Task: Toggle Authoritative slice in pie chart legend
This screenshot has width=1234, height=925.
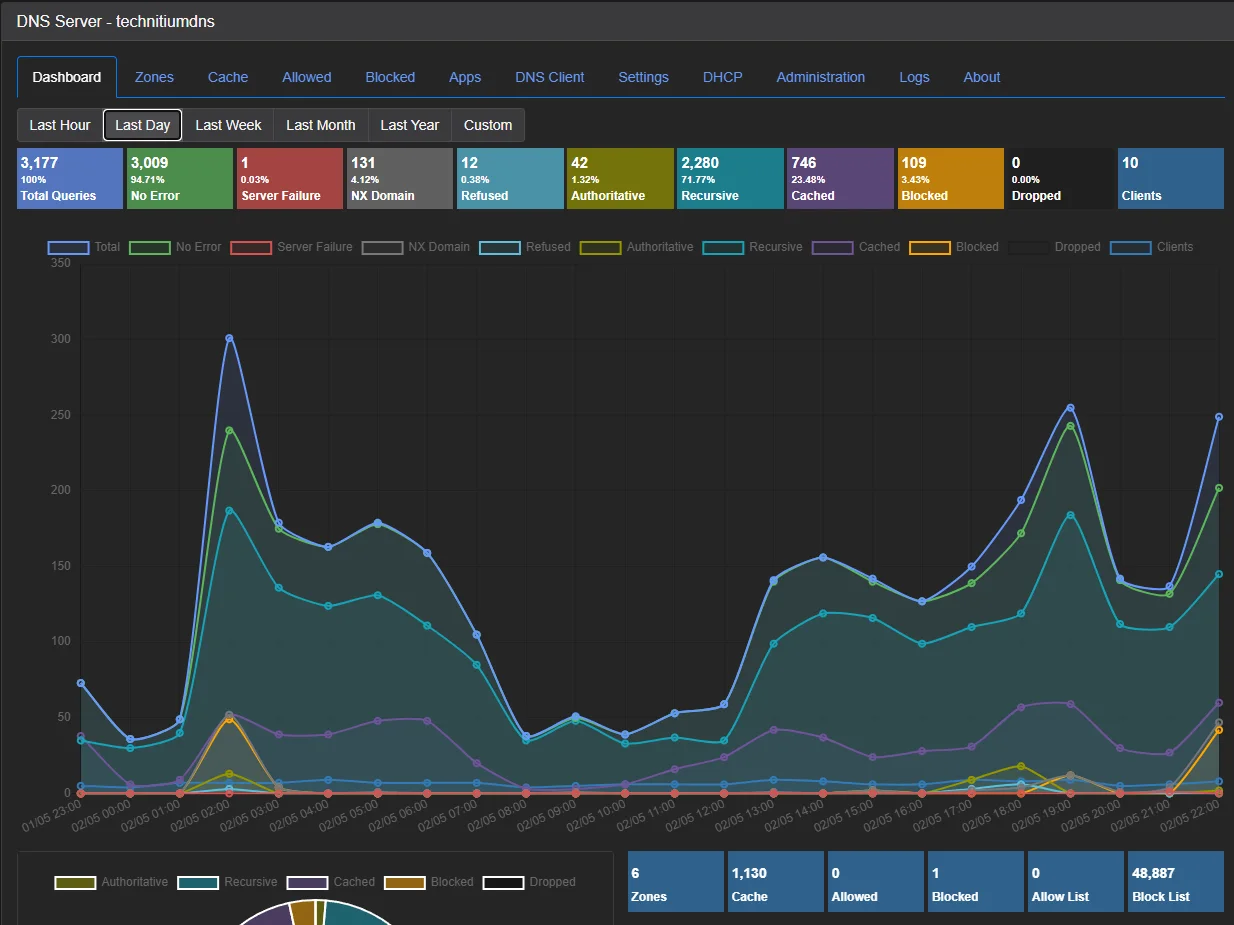Action: tap(112, 882)
